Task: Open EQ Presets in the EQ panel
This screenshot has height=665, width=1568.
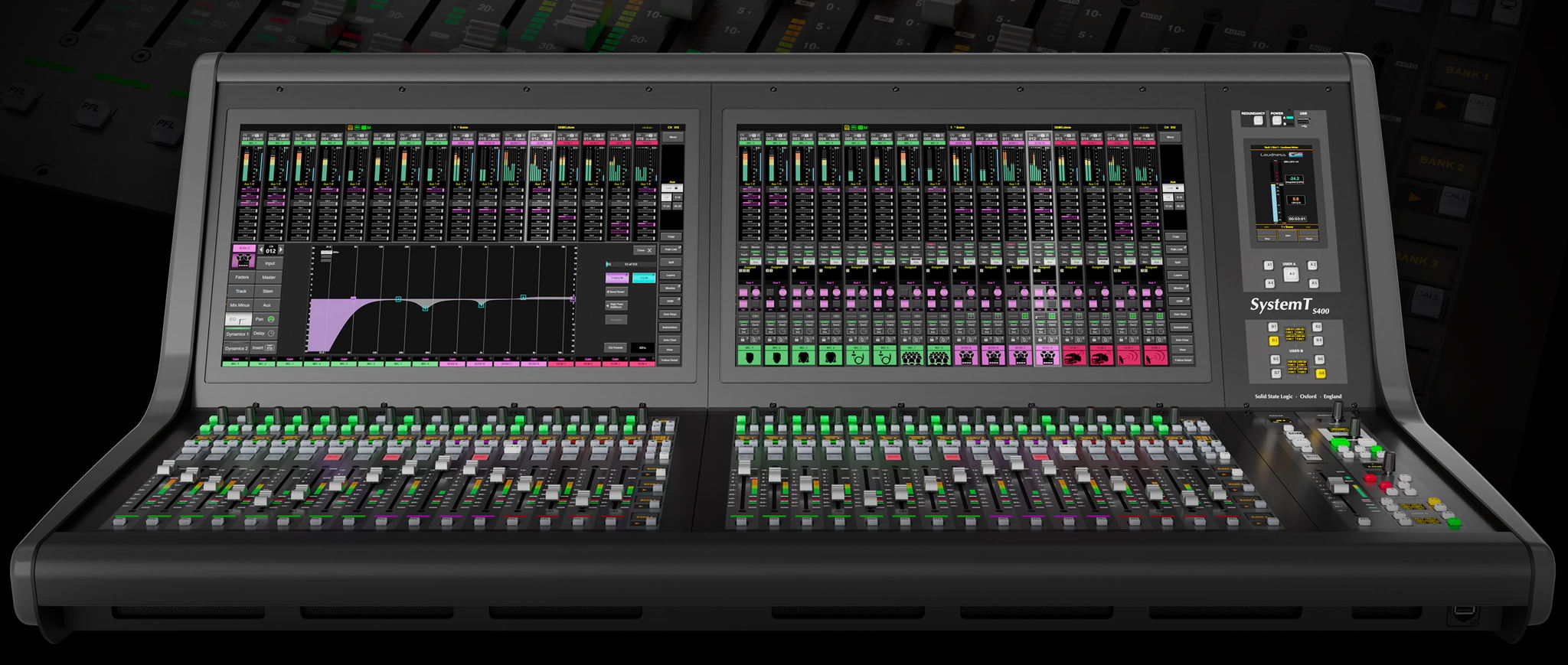Action: point(616,347)
